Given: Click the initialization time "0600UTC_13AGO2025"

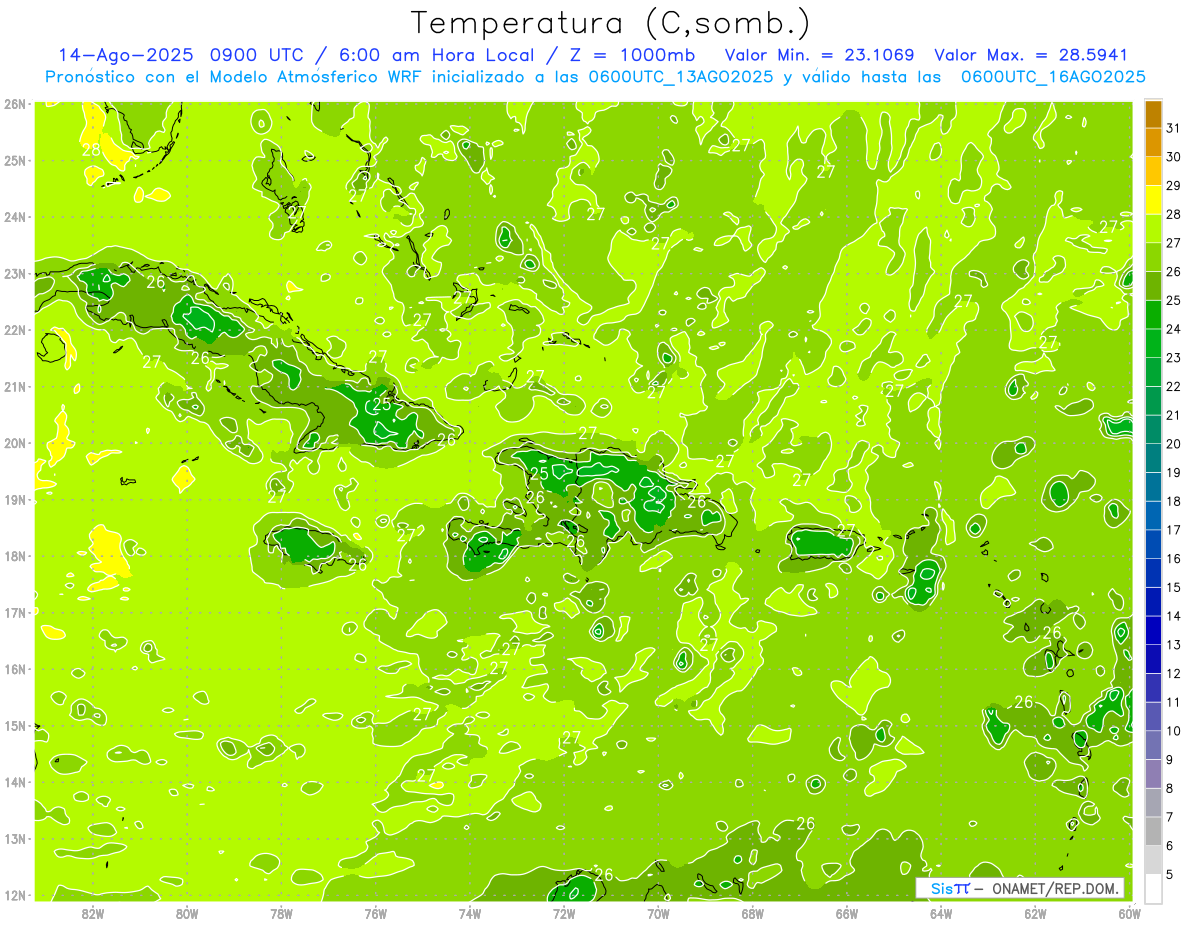Looking at the screenshot, I should [679, 77].
